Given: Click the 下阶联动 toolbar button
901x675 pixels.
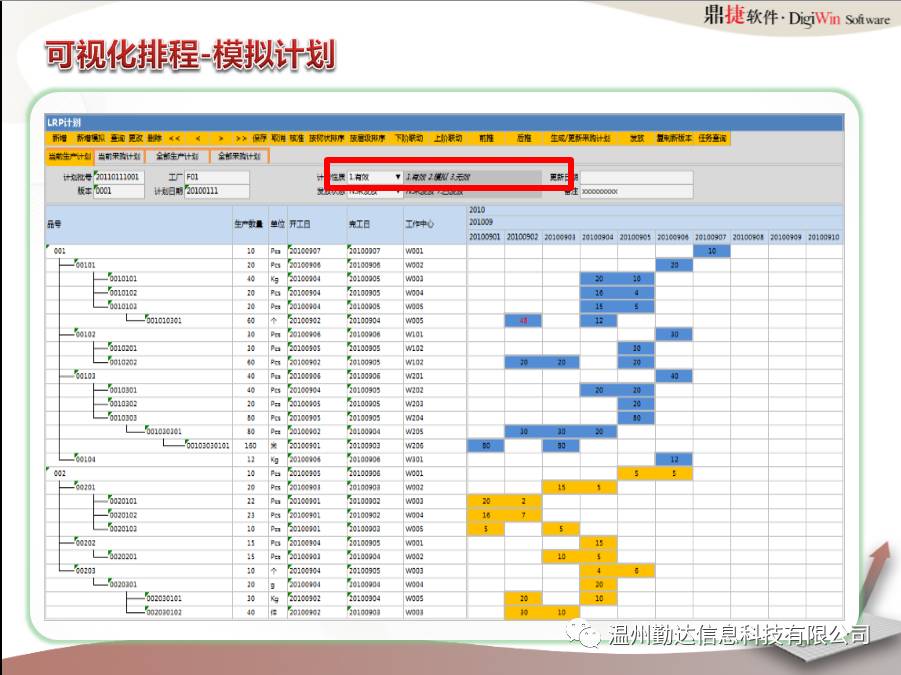Looking at the screenshot, I should pyautogui.click(x=406, y=138).
